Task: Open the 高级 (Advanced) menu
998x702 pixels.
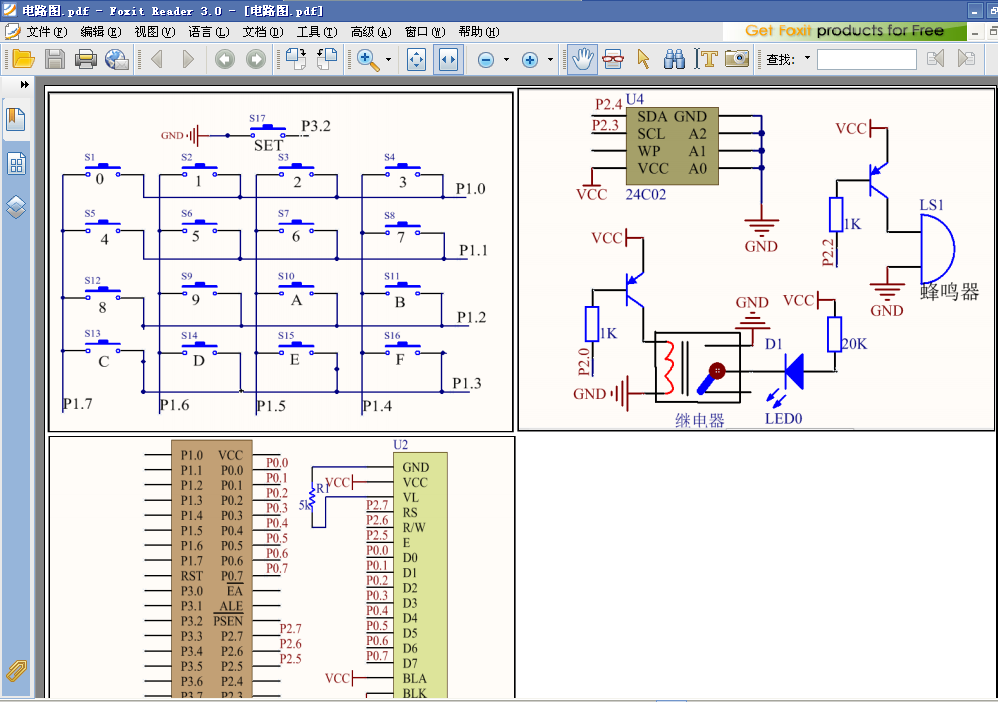Action: [371, 31]
